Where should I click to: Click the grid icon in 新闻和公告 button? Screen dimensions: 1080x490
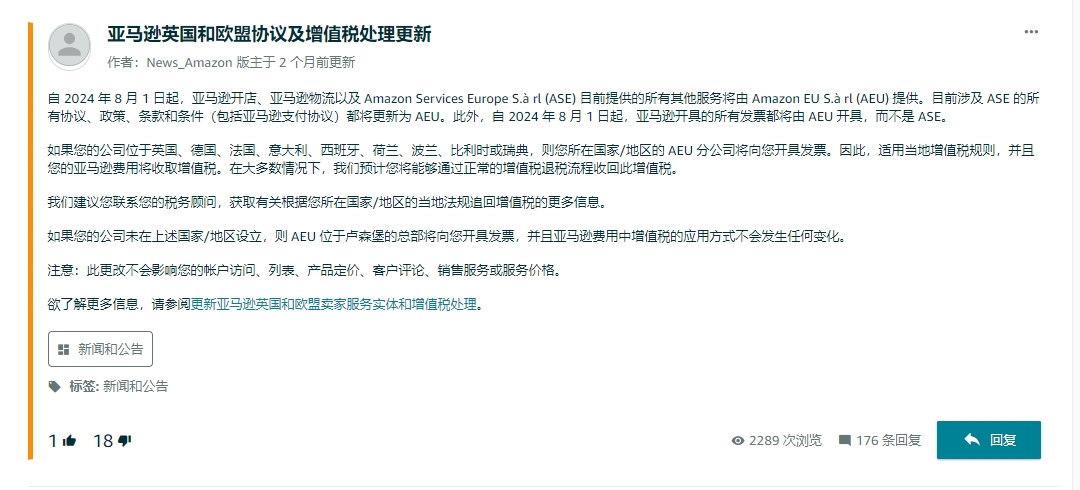coord(63,349)
